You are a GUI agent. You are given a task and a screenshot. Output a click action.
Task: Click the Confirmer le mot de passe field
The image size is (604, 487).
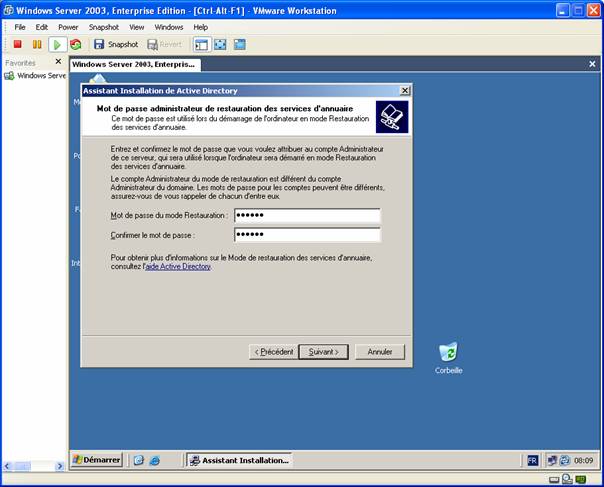(x=307, y=234)
